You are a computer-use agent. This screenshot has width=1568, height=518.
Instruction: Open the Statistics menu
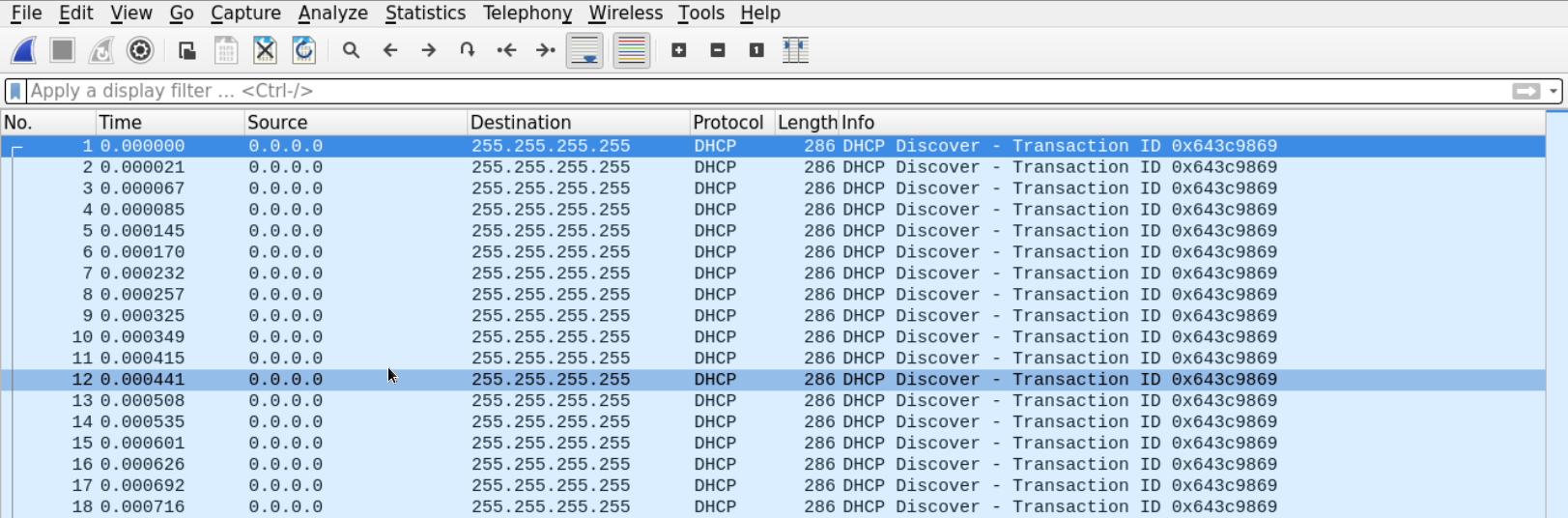(425, 14)
